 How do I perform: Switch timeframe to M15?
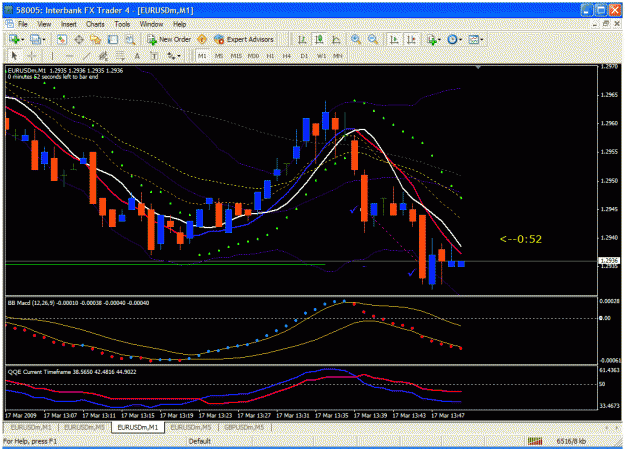coord(236,56)
